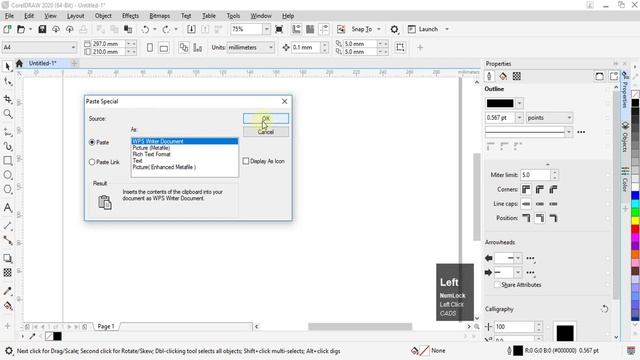This screenshot has width=640, height=360.
Task: Open outline width 0.567 pt dropdown
Action: click(520, 118)
